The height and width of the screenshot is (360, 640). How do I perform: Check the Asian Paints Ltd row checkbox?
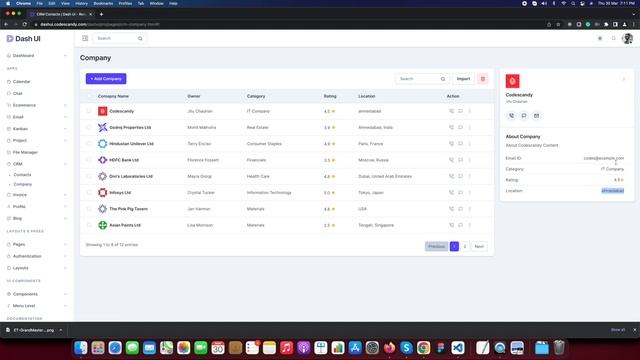tap(89, 225)
